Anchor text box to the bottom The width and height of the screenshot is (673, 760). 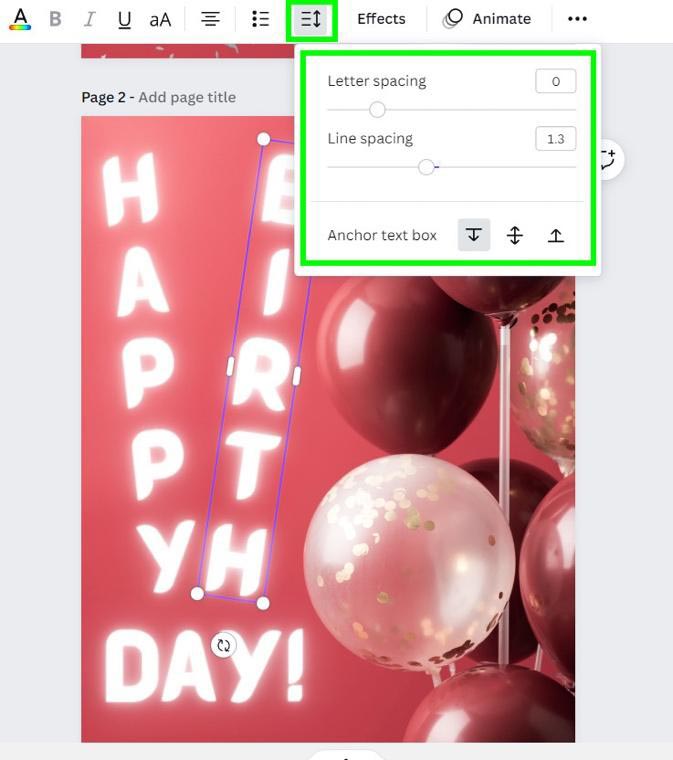(x=556, y=235)
